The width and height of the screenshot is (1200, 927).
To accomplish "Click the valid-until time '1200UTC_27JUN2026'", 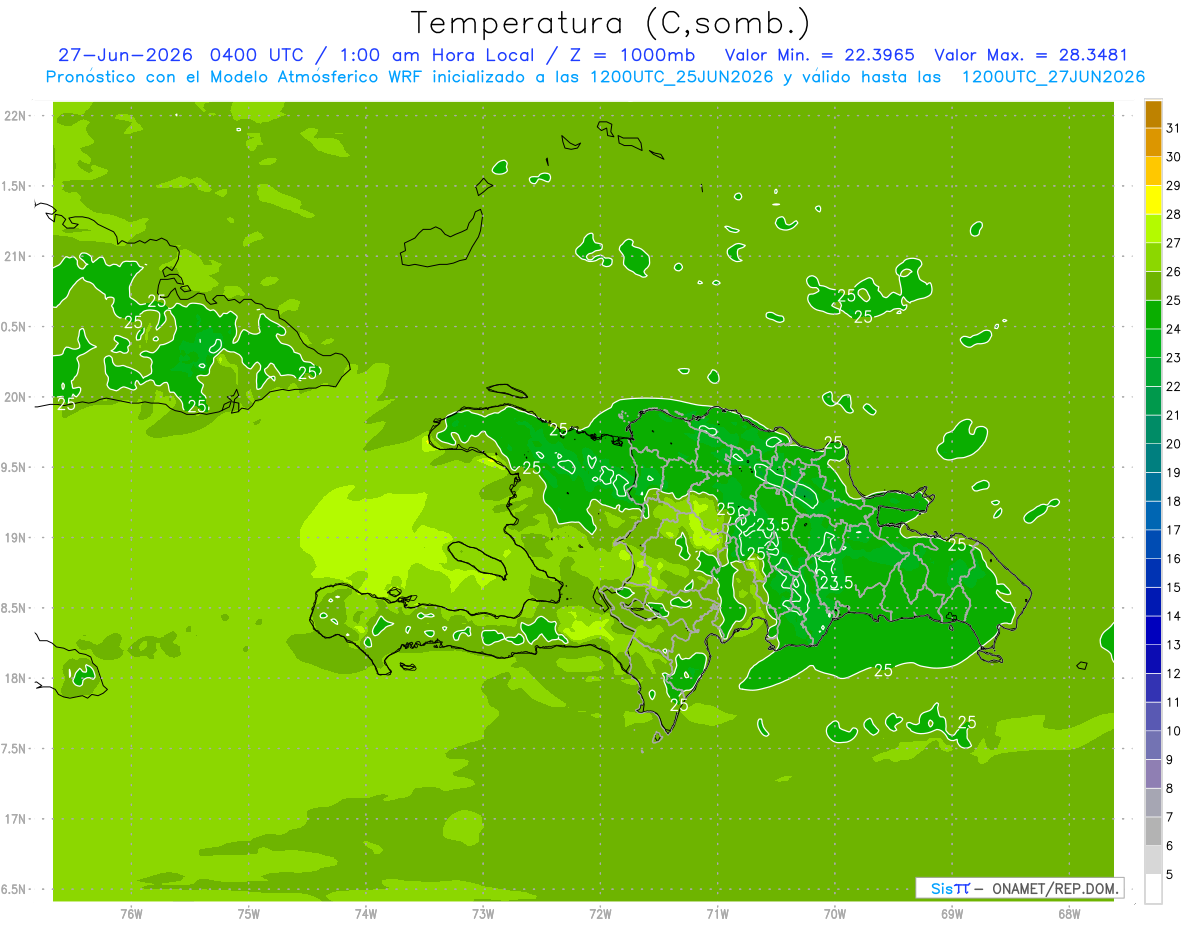I will click(1053, 77).
